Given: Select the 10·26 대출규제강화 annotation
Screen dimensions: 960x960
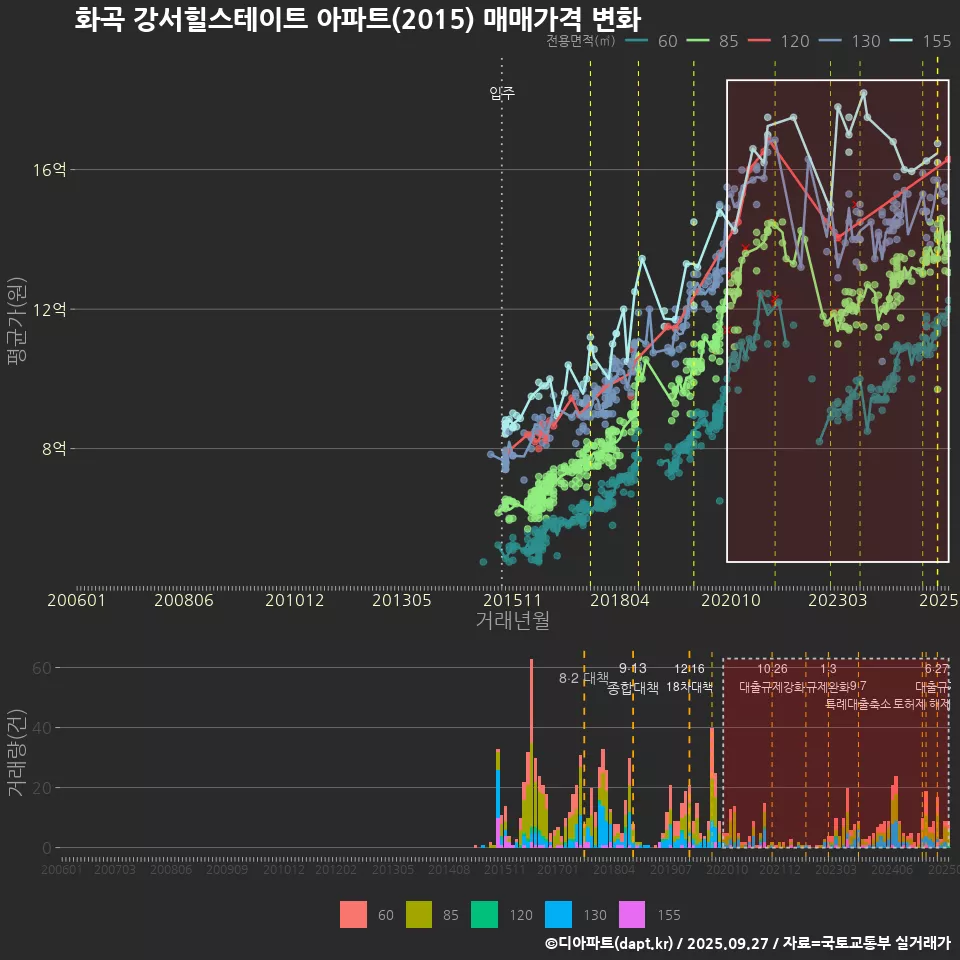Looking at the screenshot, I should coord(772,679).
